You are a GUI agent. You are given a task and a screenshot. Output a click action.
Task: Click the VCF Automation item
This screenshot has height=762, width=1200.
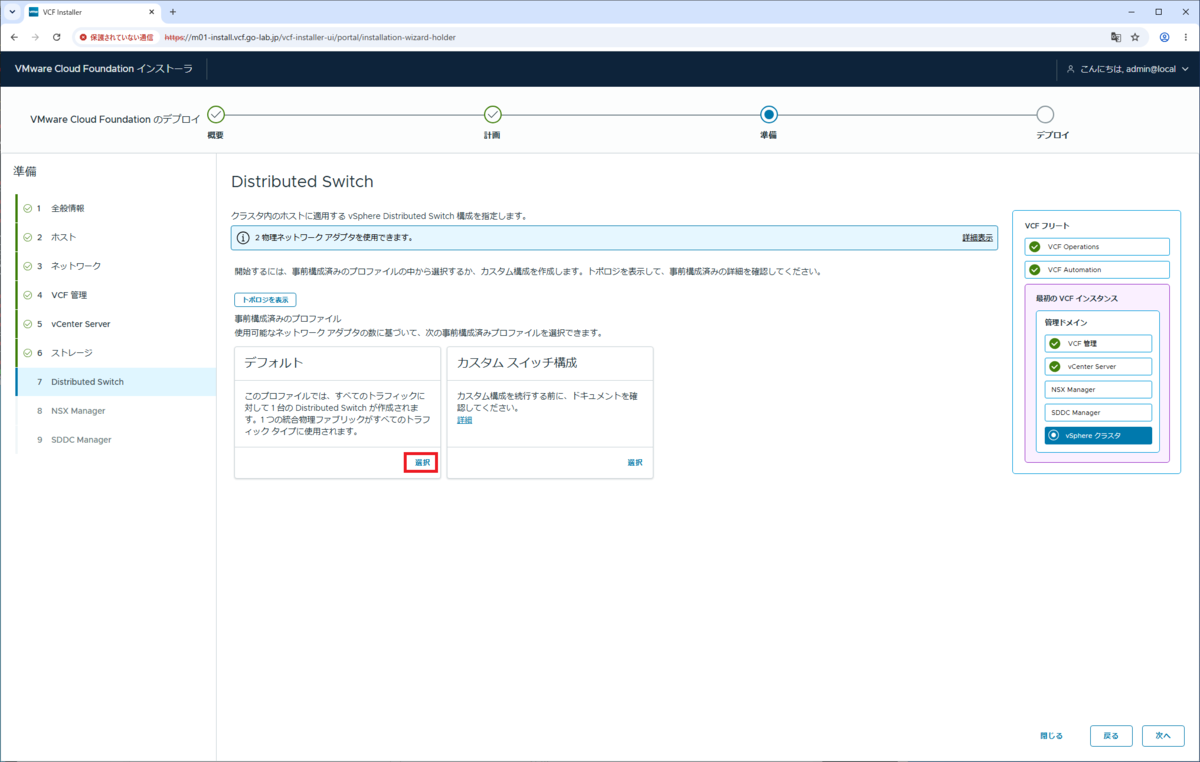1097,270
